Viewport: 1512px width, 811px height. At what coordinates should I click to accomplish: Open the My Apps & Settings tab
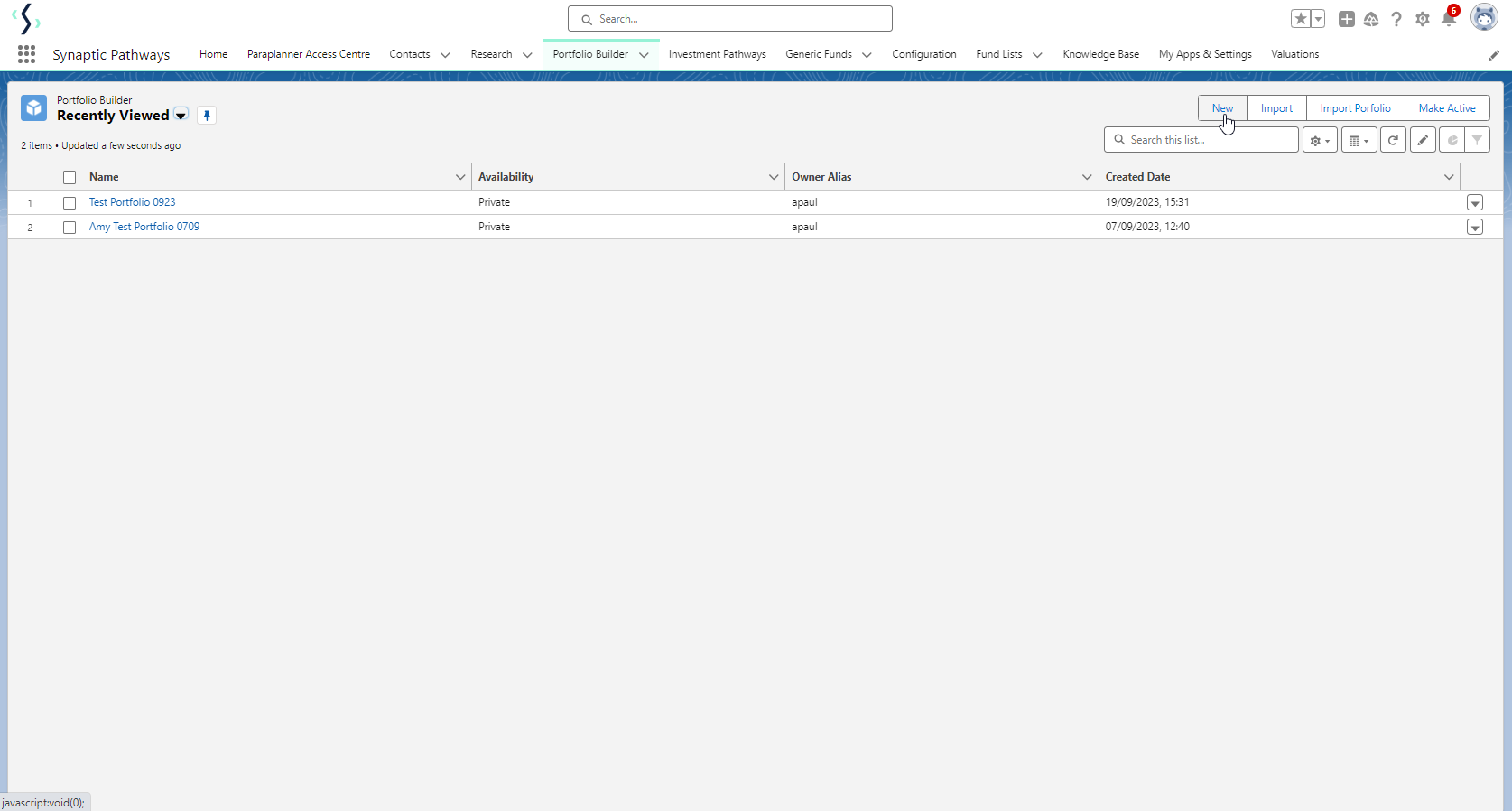[1205, 54]
